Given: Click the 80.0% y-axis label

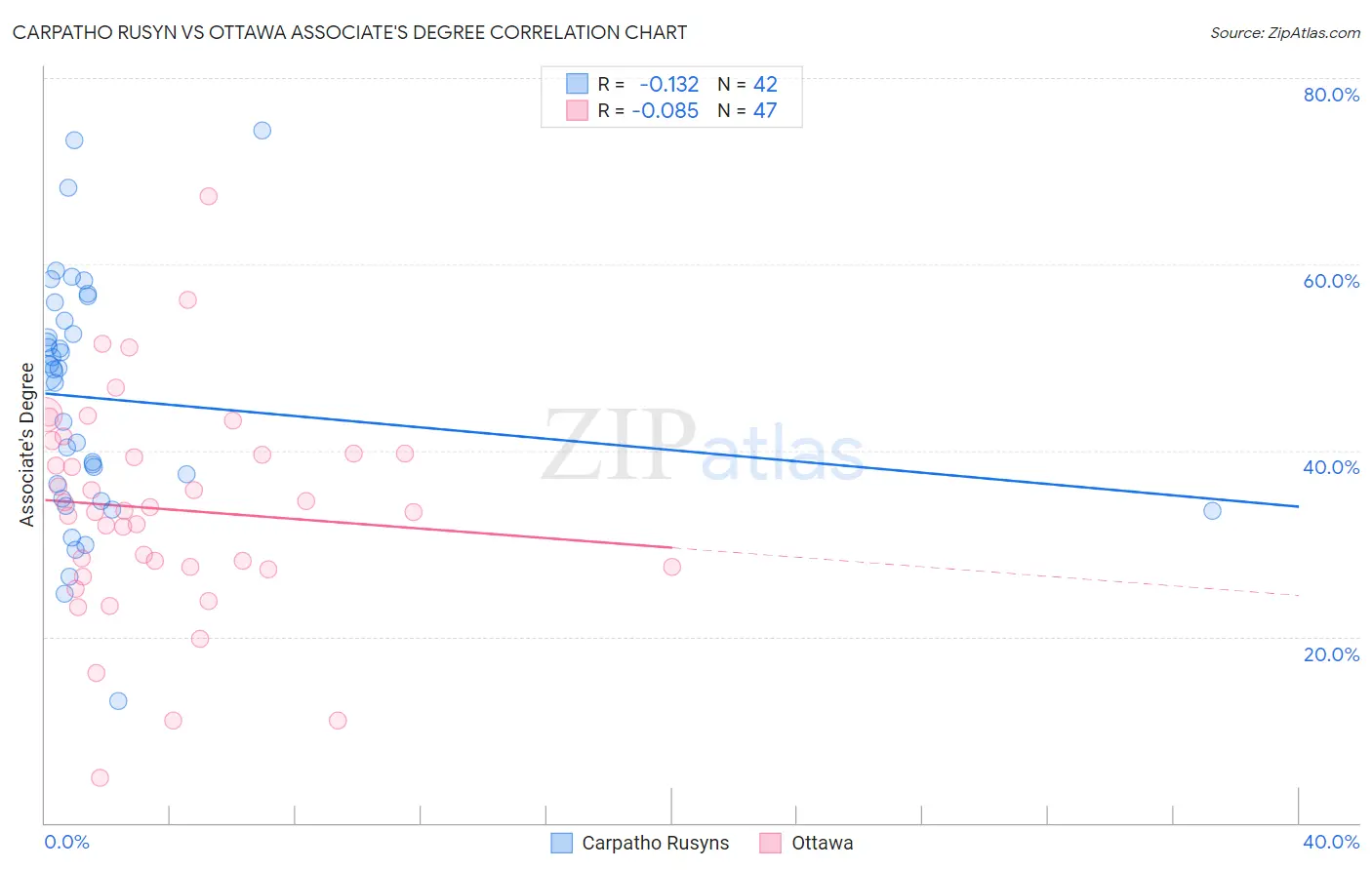Looking at the screenshot, I should (1331, 95).
